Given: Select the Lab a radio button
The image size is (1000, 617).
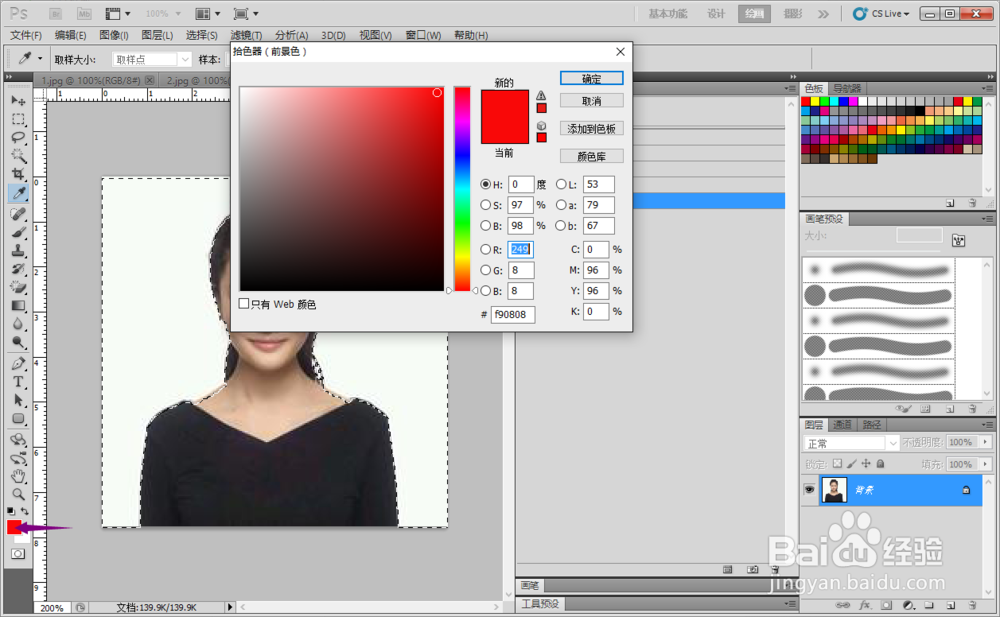Looking at the screenshot, I should tap(561, 205).
